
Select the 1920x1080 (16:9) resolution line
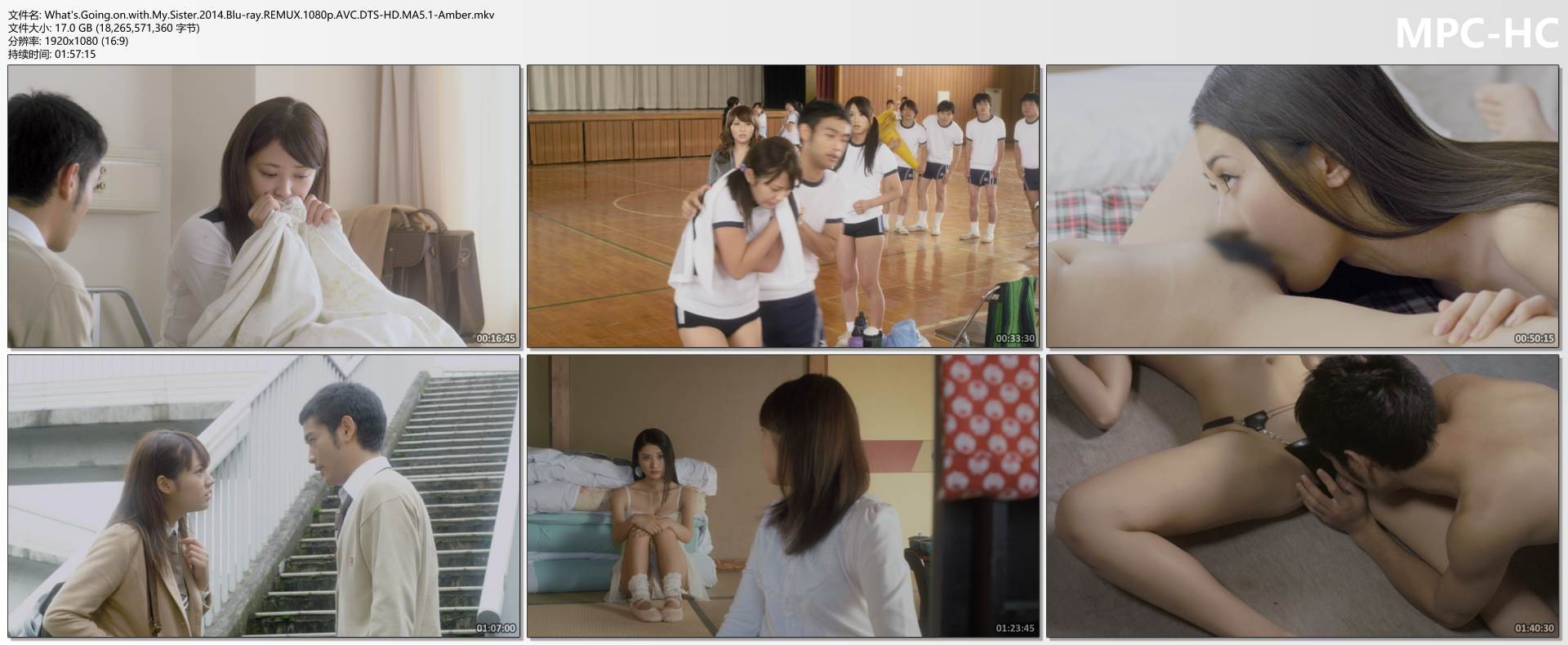tap(68, 41)
